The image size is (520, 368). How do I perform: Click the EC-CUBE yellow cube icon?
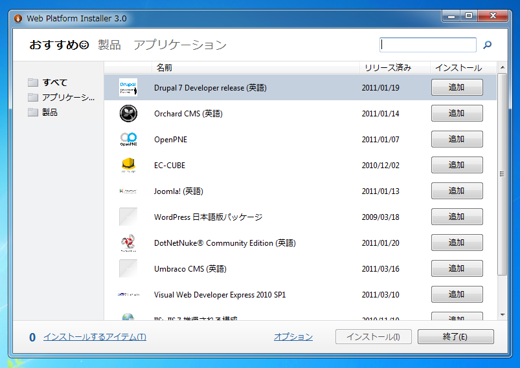[128, 165]
